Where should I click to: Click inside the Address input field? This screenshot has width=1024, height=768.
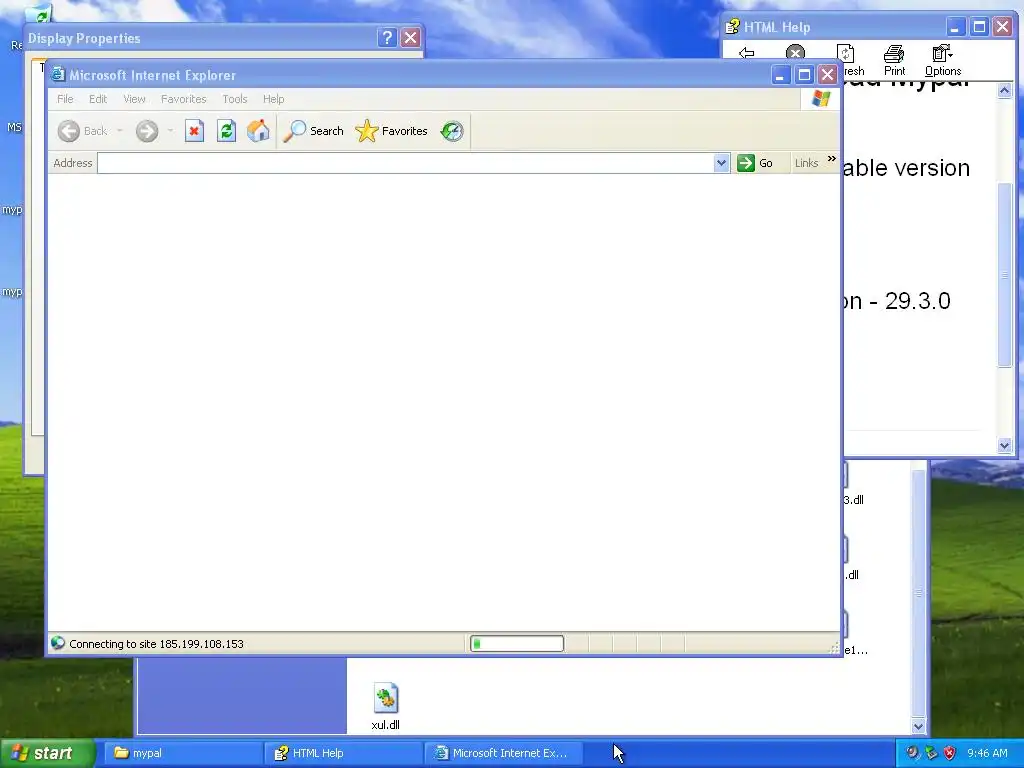(x=406, y=163)
